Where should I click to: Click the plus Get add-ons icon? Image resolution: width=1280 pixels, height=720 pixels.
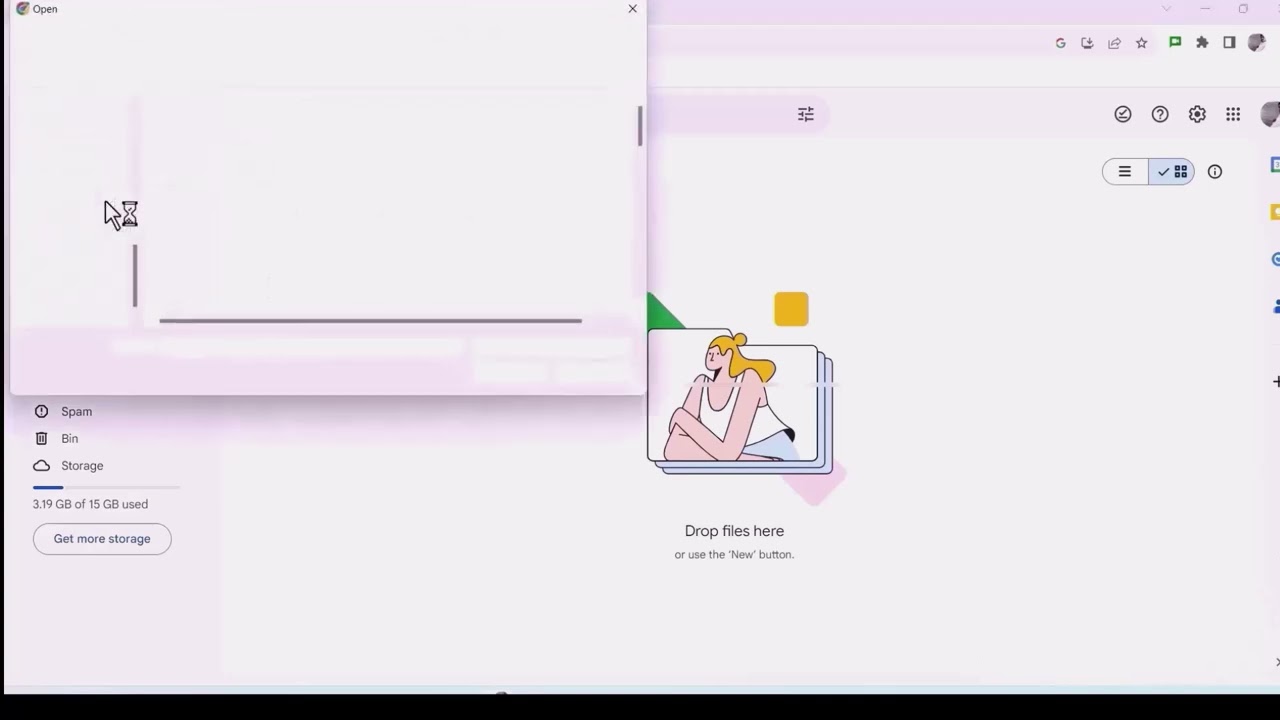click(x=1276, y=381)
